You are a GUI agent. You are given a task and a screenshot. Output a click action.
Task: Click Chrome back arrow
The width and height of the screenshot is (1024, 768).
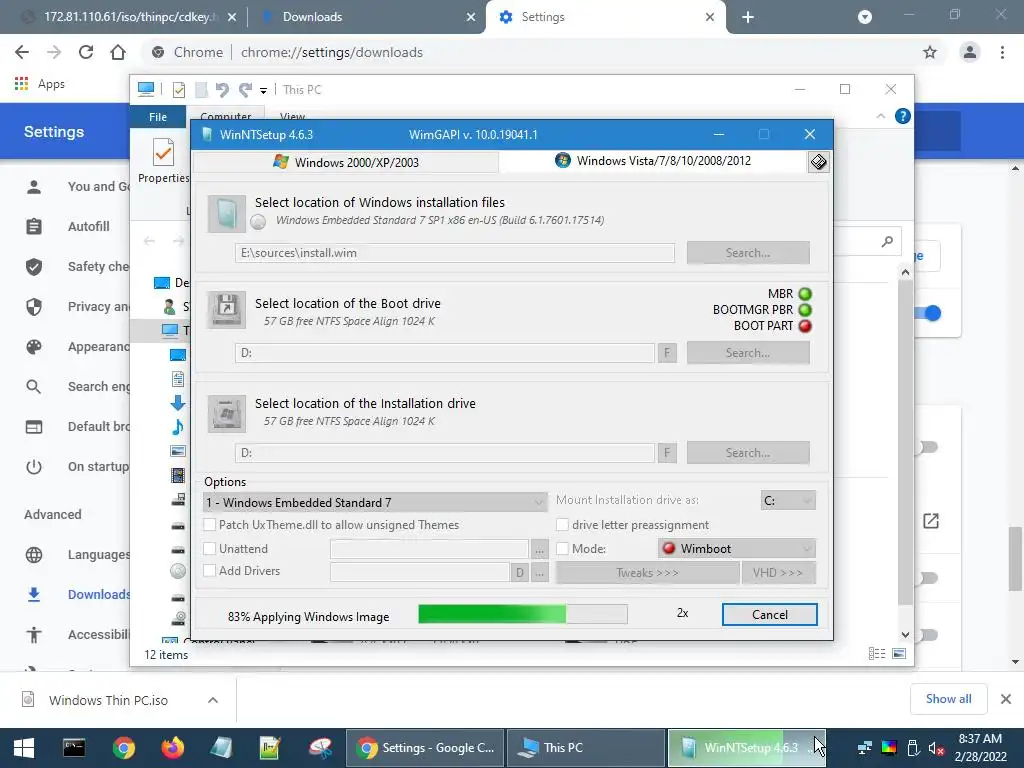pyautogui.click(x=22, y=52)
